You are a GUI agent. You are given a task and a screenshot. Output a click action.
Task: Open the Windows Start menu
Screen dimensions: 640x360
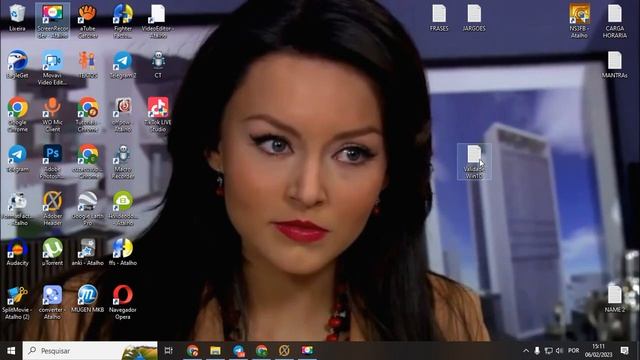[11, 351]
